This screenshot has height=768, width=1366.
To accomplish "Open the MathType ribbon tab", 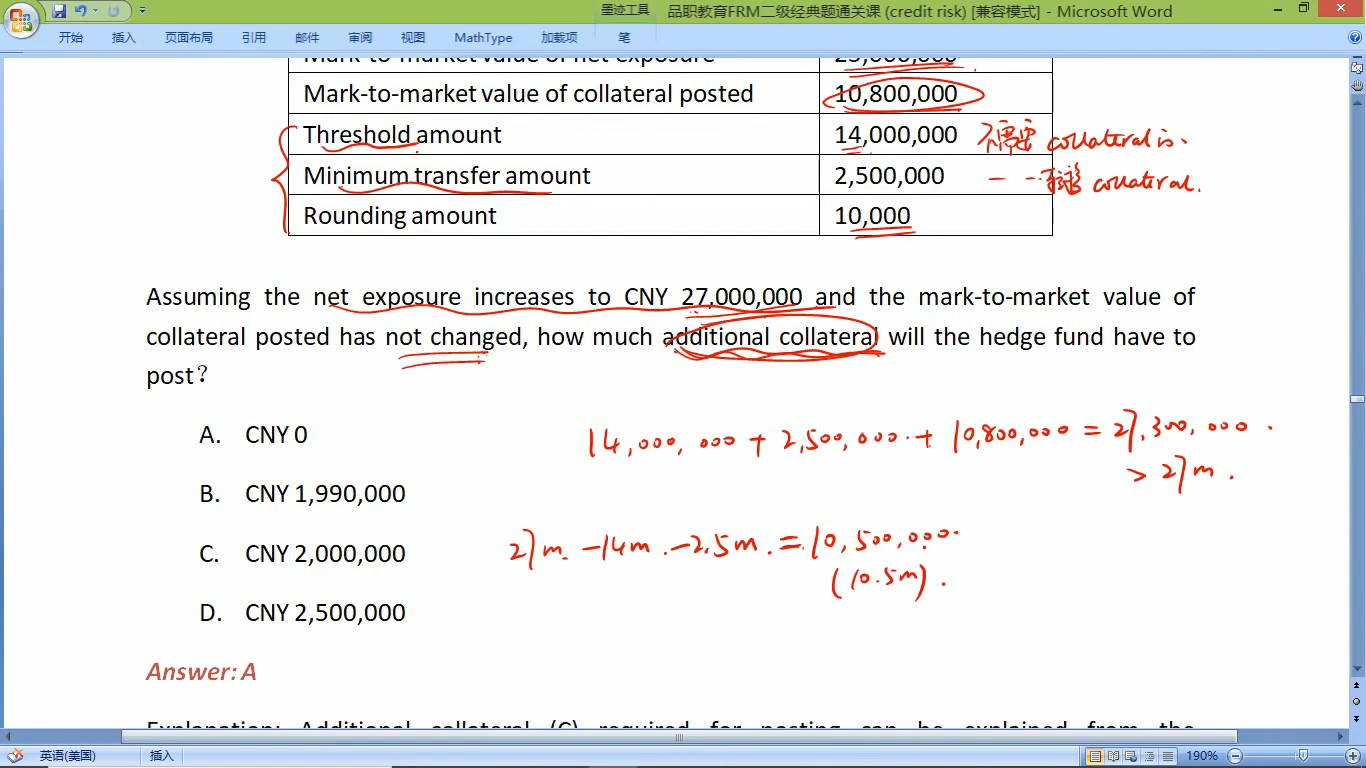I will click(483, 37).
